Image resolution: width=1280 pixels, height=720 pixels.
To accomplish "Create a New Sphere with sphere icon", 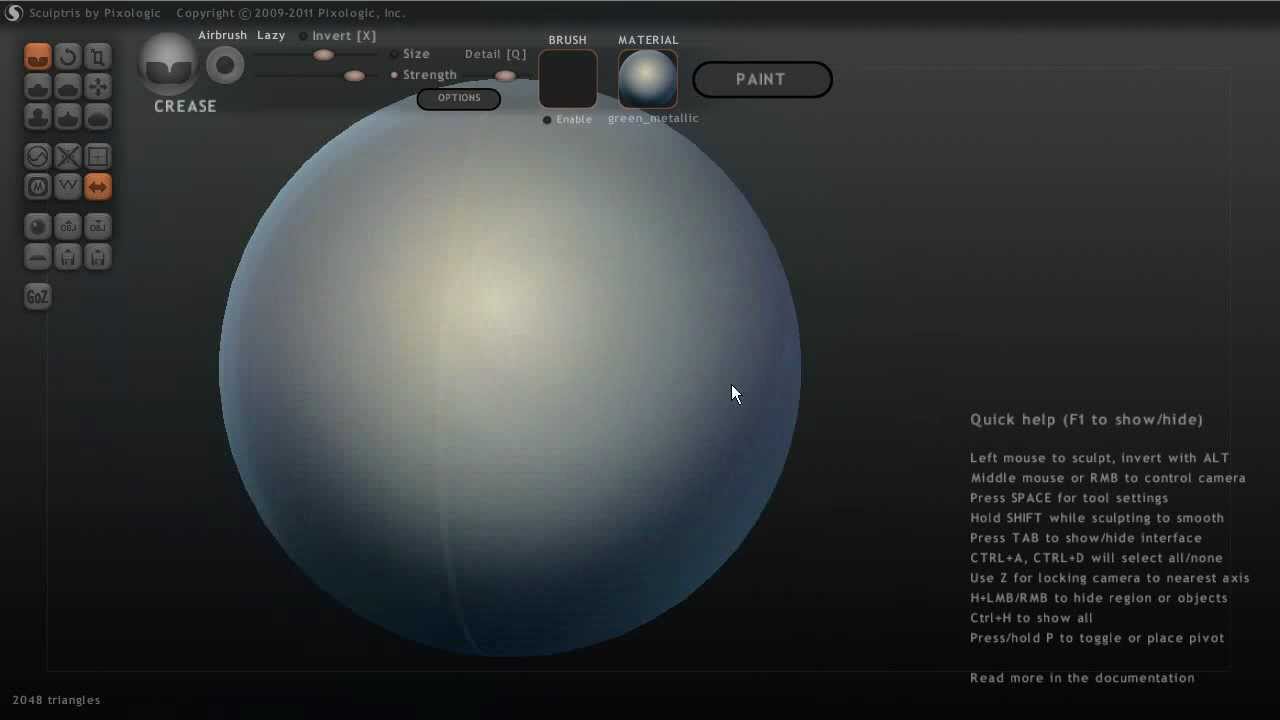I will [x=38, y=227].
